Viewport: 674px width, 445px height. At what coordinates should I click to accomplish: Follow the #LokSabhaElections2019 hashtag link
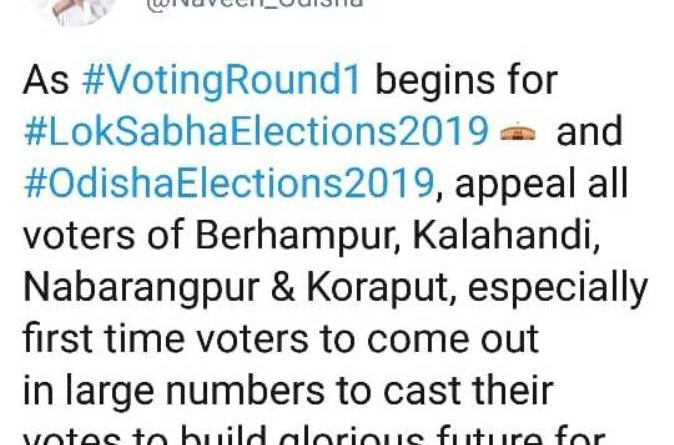pos(255,132)
